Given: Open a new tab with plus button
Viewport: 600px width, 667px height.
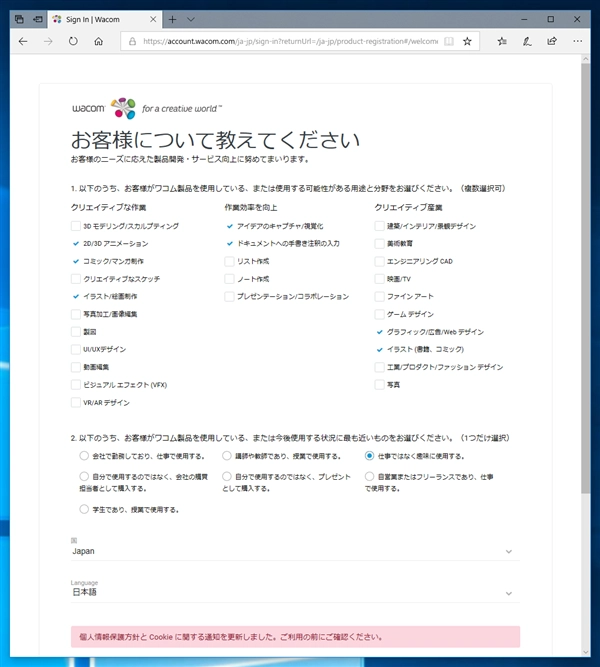Looking at the screenshot, I should (172, 19).
